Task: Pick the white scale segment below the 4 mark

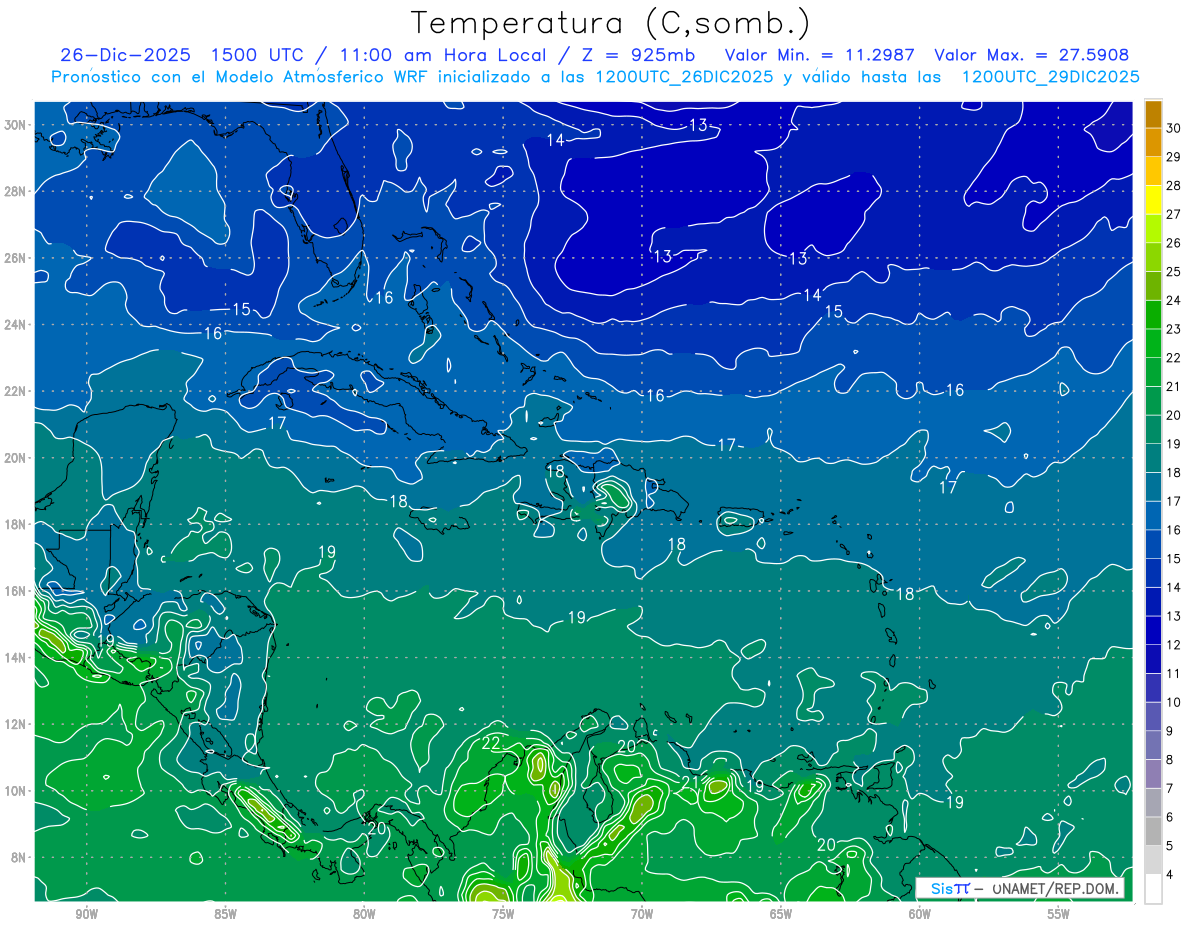Action: [x=1154, y=889]
